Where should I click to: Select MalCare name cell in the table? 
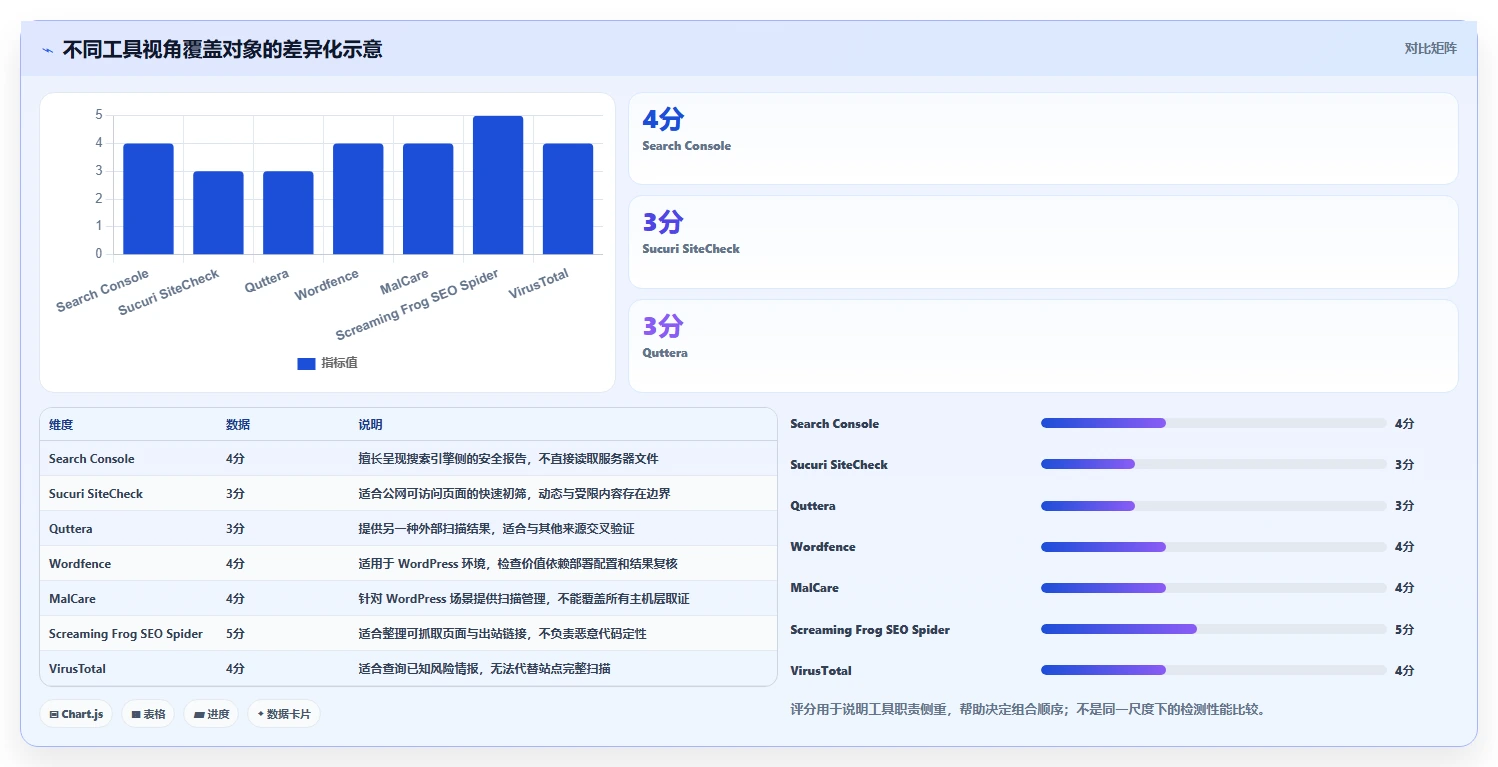point(73,599)
